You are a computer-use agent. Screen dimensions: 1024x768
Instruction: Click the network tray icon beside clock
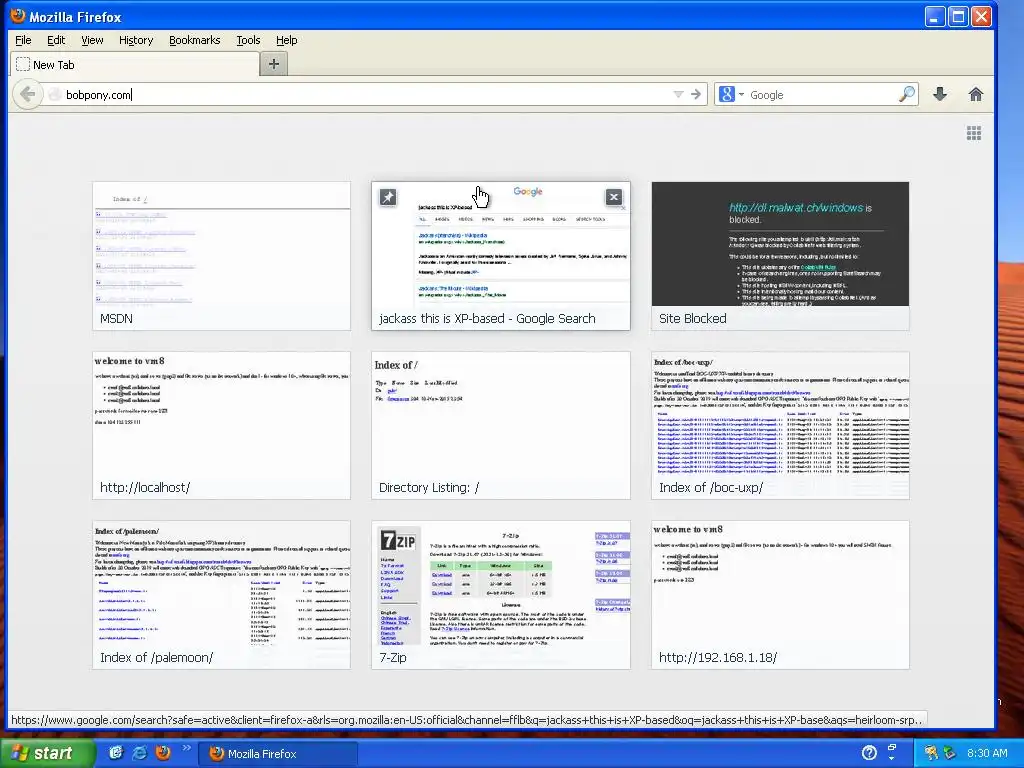pyautogui.click(x=949, y=753)
